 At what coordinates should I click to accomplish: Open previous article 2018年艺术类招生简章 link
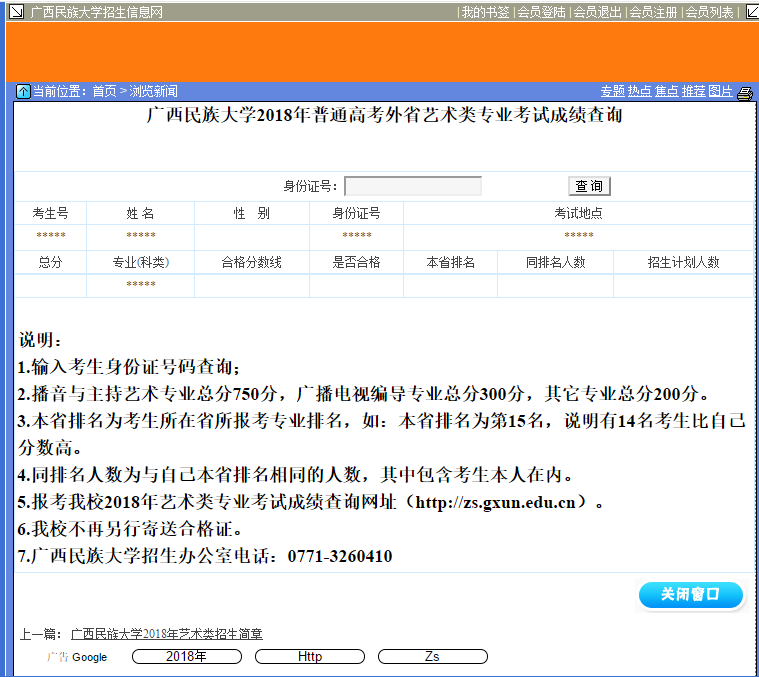166,634
